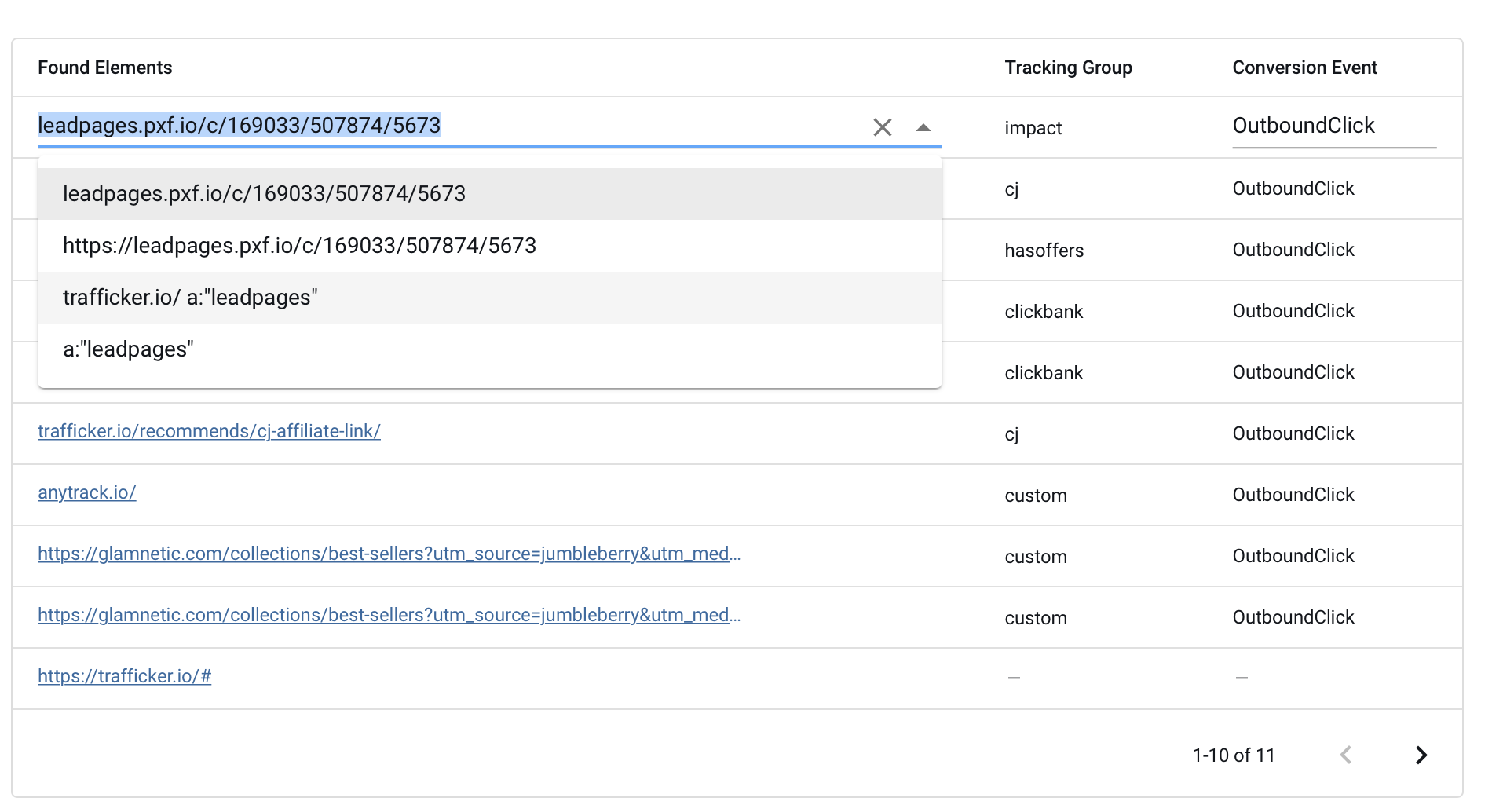Click the OutboundClick cell in the hasoffers row
This screenshot has height=812, width=1503.
click(1293, 250)
